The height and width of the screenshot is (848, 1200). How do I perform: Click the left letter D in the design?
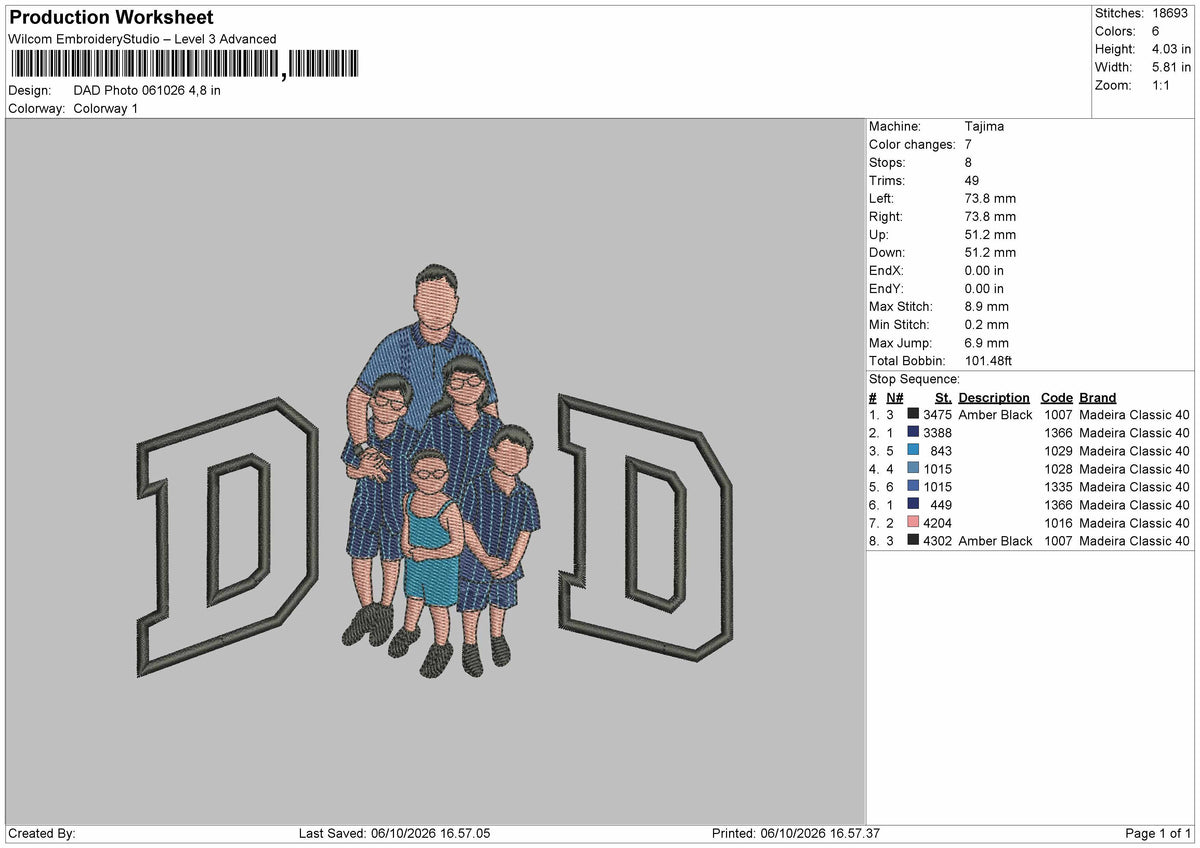coord(227,538)
